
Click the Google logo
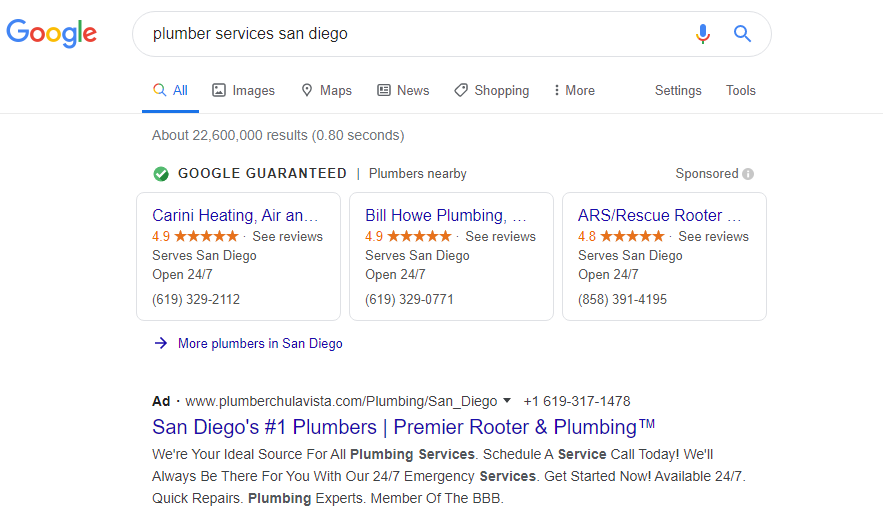click(x=51, y=33)
